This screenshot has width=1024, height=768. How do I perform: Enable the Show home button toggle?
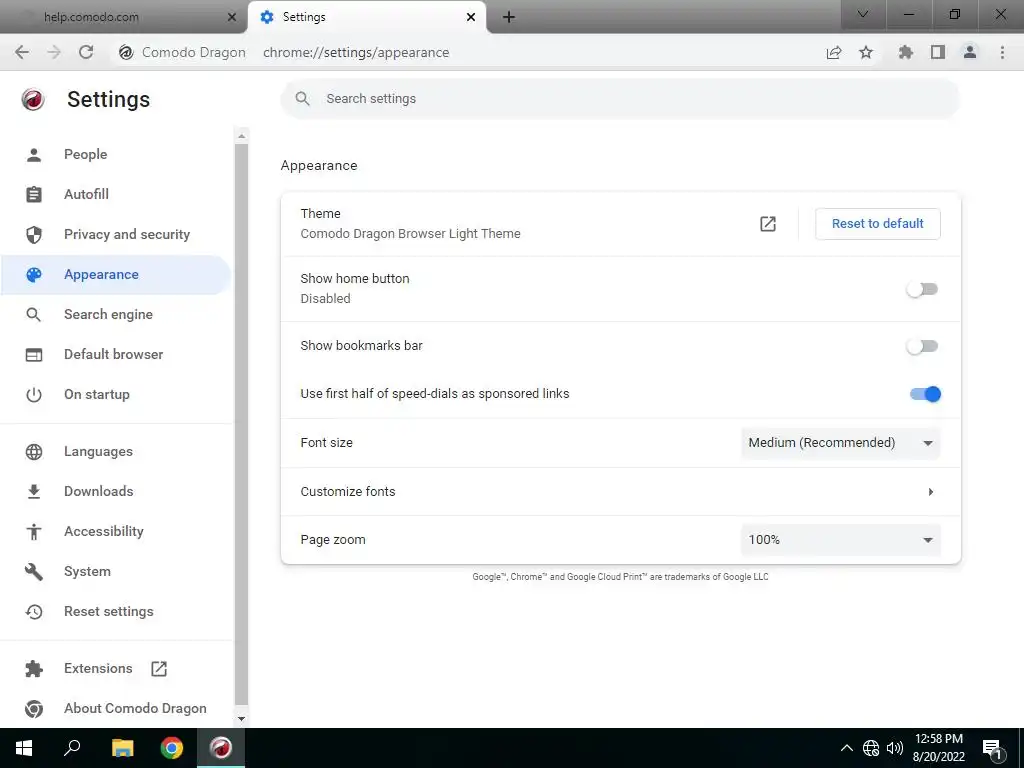coord(923,289)
